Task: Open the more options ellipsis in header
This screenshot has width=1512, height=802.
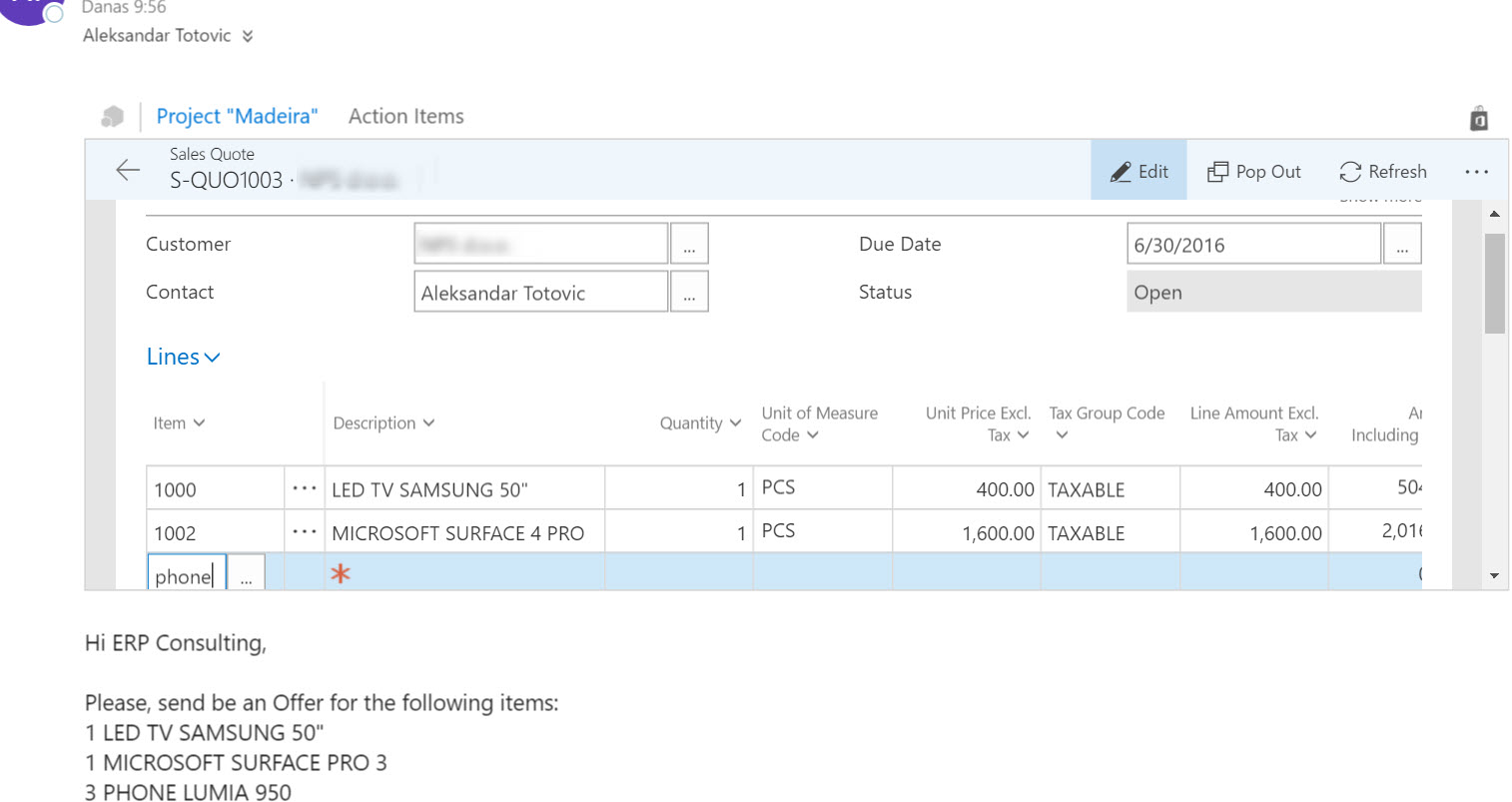Action: 1476,171
